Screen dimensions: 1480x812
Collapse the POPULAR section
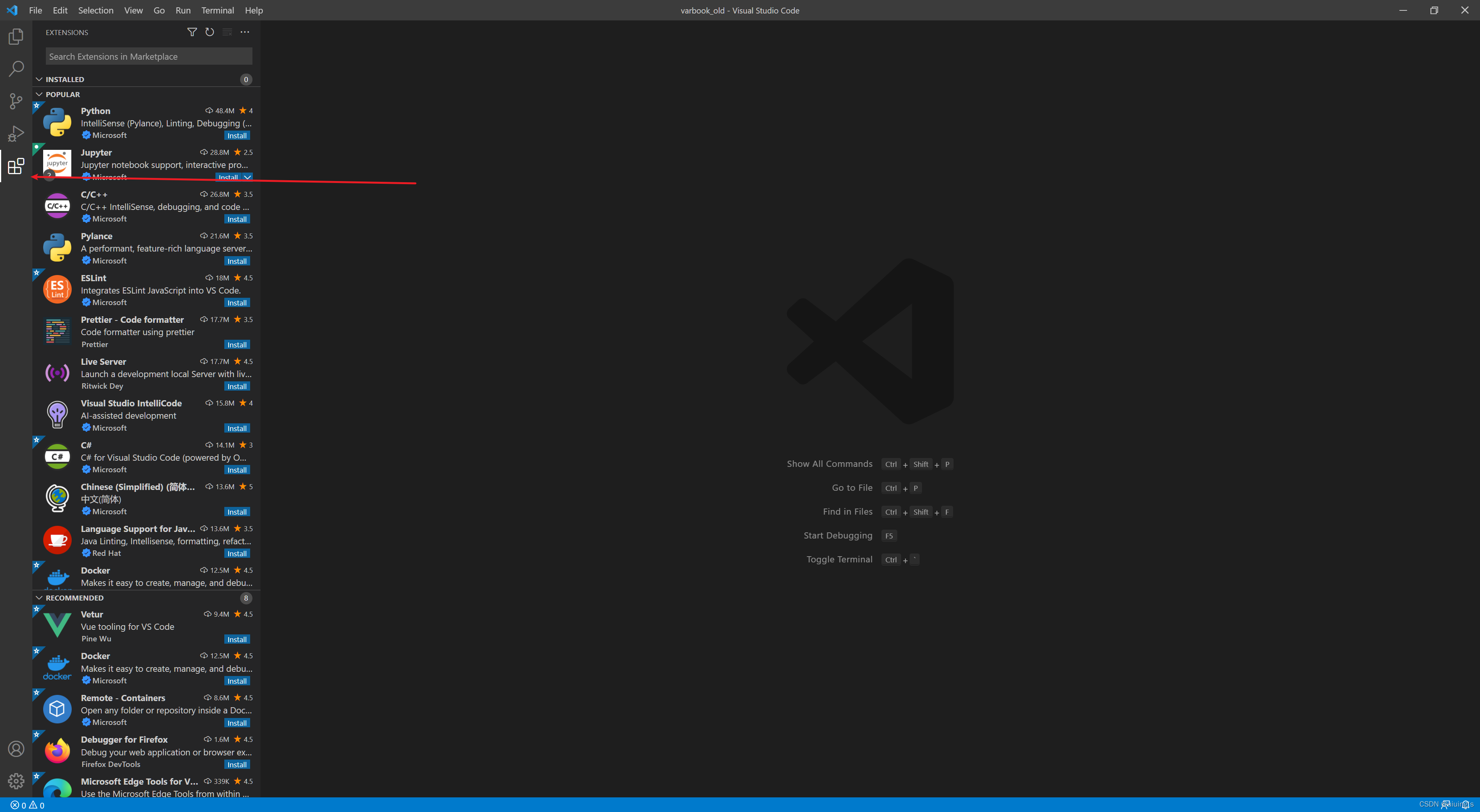pos(39,94)
